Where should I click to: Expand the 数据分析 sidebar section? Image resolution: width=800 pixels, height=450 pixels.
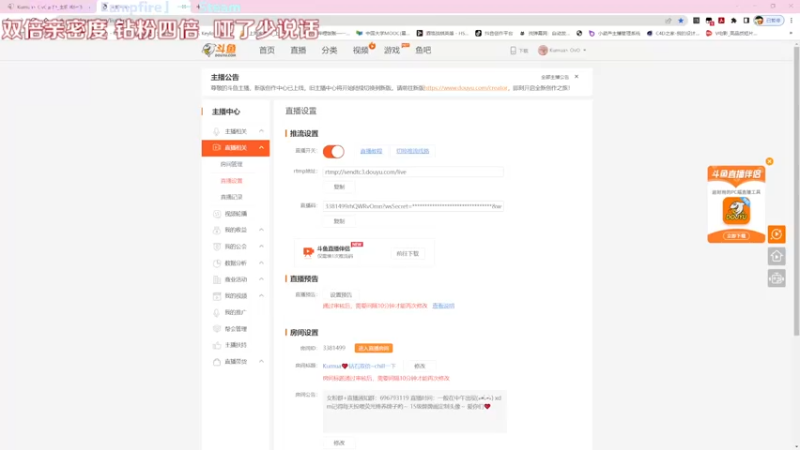[261, 263]
